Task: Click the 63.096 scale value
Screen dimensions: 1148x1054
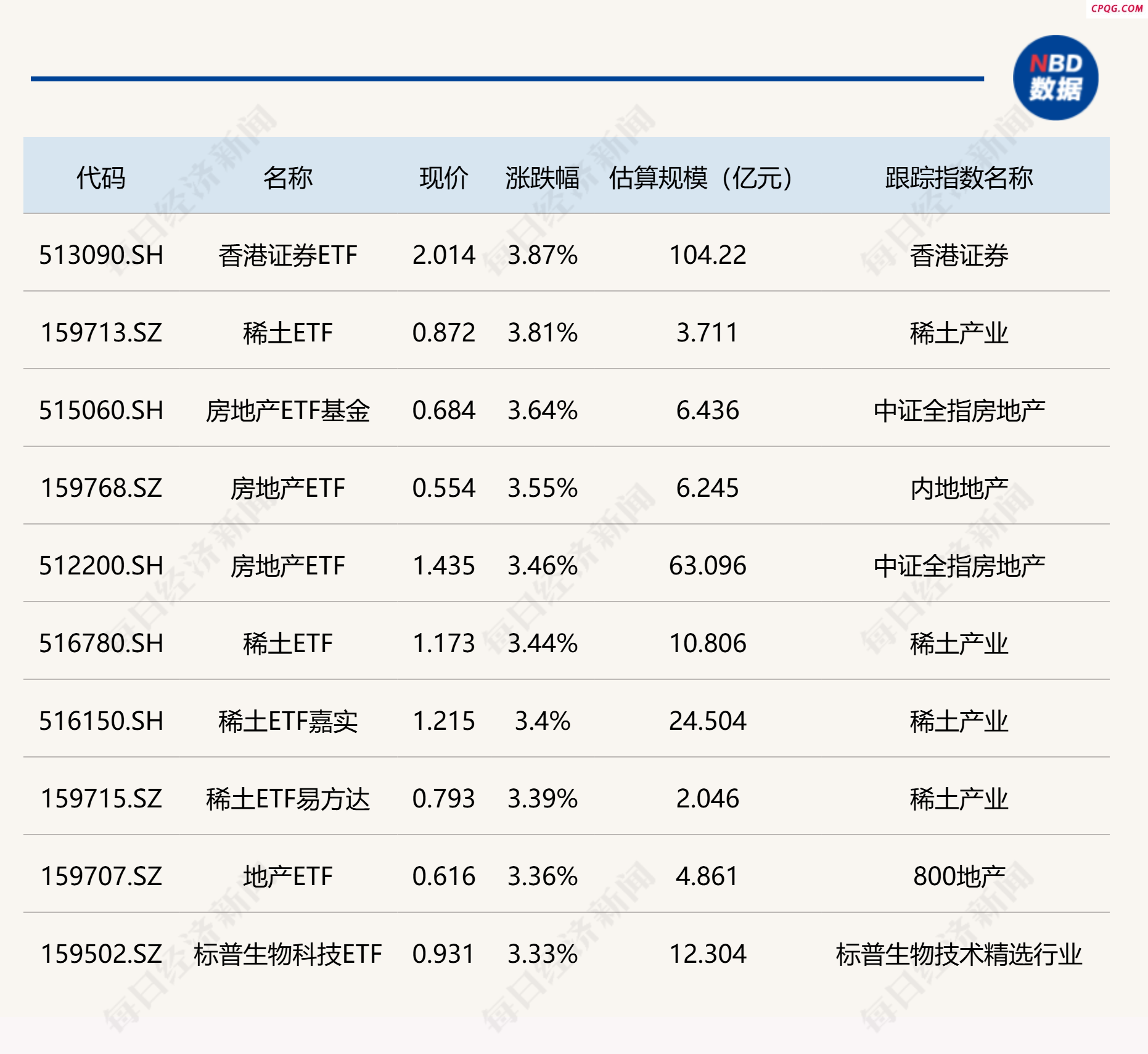Action: coord(708,566)
